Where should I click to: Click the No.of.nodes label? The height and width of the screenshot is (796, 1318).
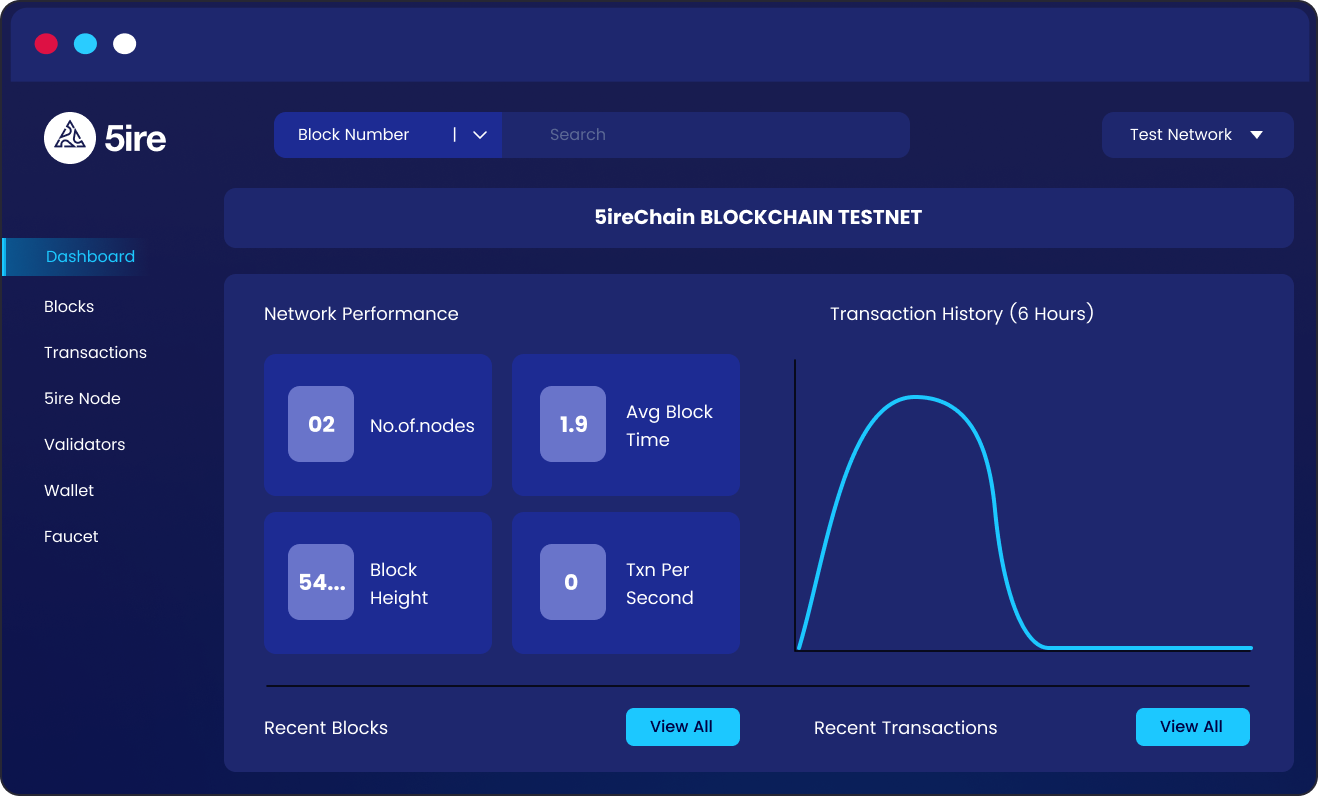422,426
